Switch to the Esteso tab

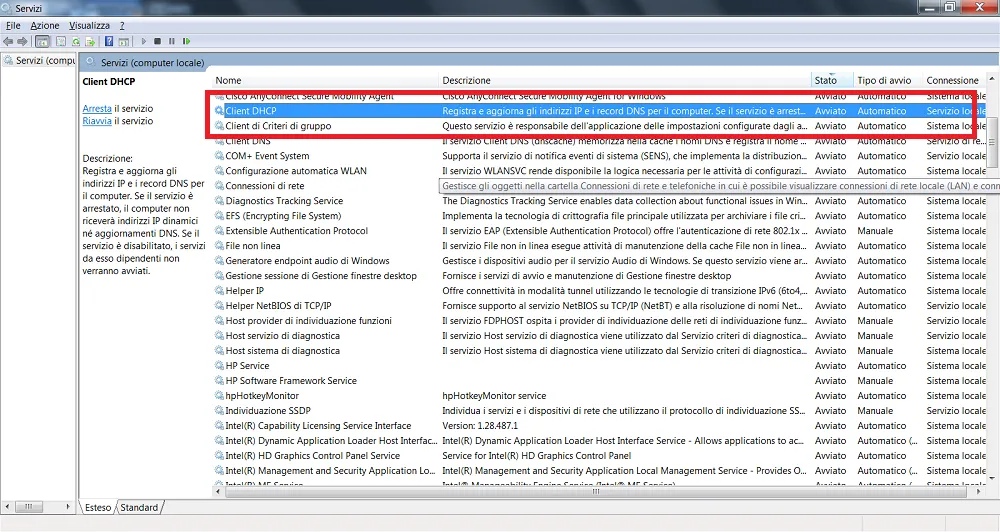click(98, 508)
